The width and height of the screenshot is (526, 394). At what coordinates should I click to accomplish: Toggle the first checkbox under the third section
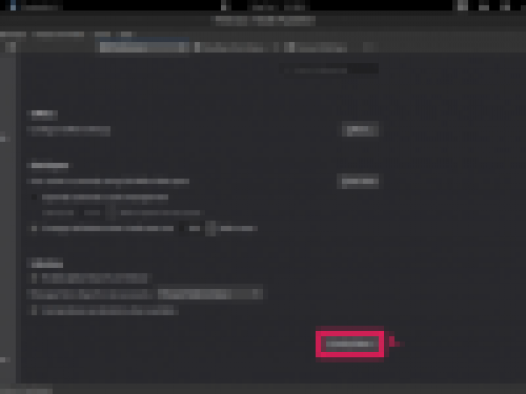[x=34, y=278]
